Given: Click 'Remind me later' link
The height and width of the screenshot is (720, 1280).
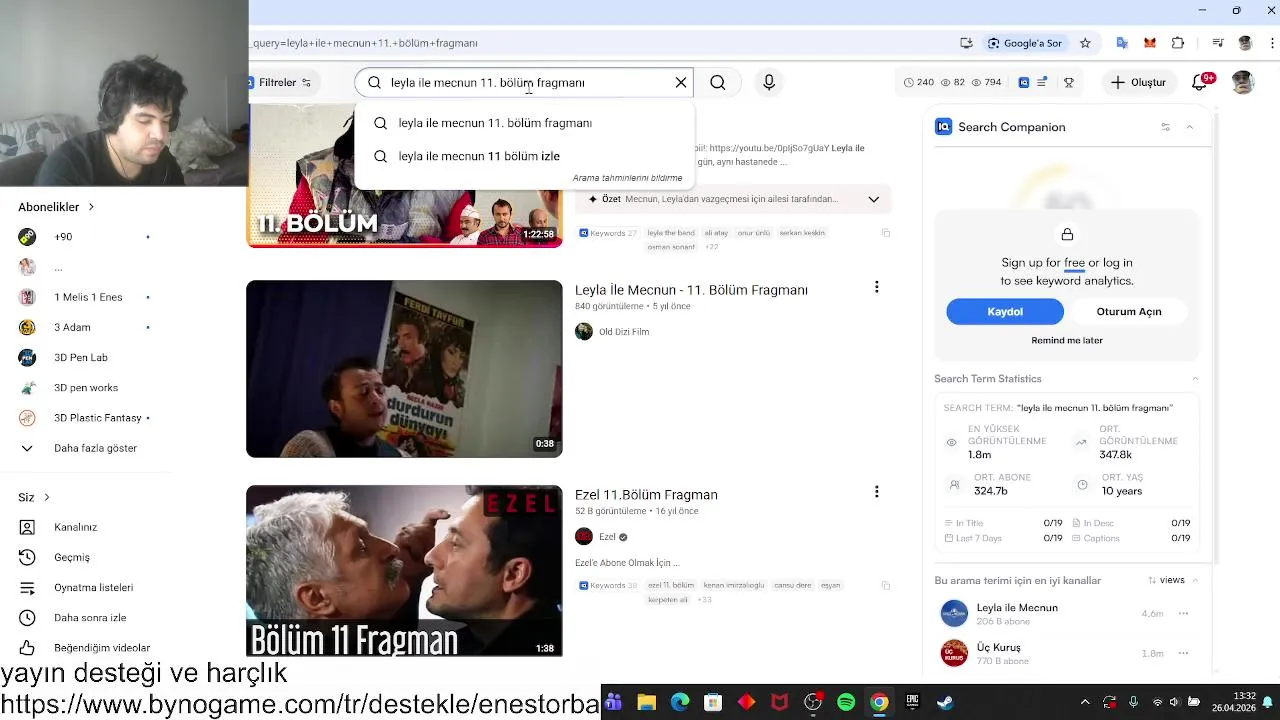Looking at the screenshot, I should point(1067,340).
